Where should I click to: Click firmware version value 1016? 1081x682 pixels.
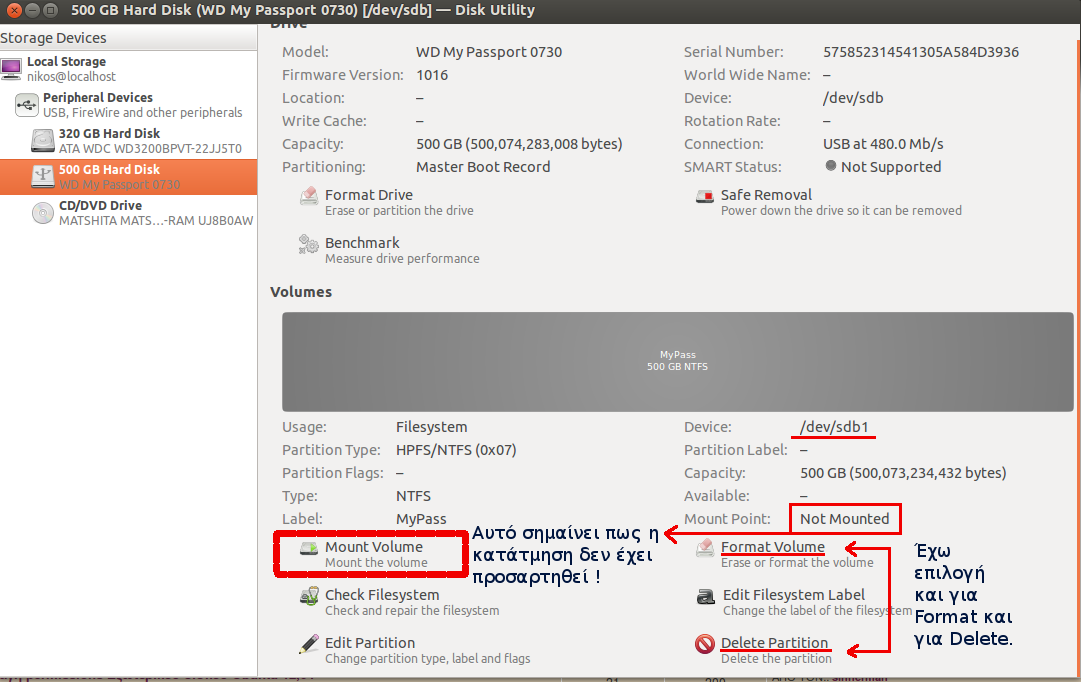coord(432,74)
